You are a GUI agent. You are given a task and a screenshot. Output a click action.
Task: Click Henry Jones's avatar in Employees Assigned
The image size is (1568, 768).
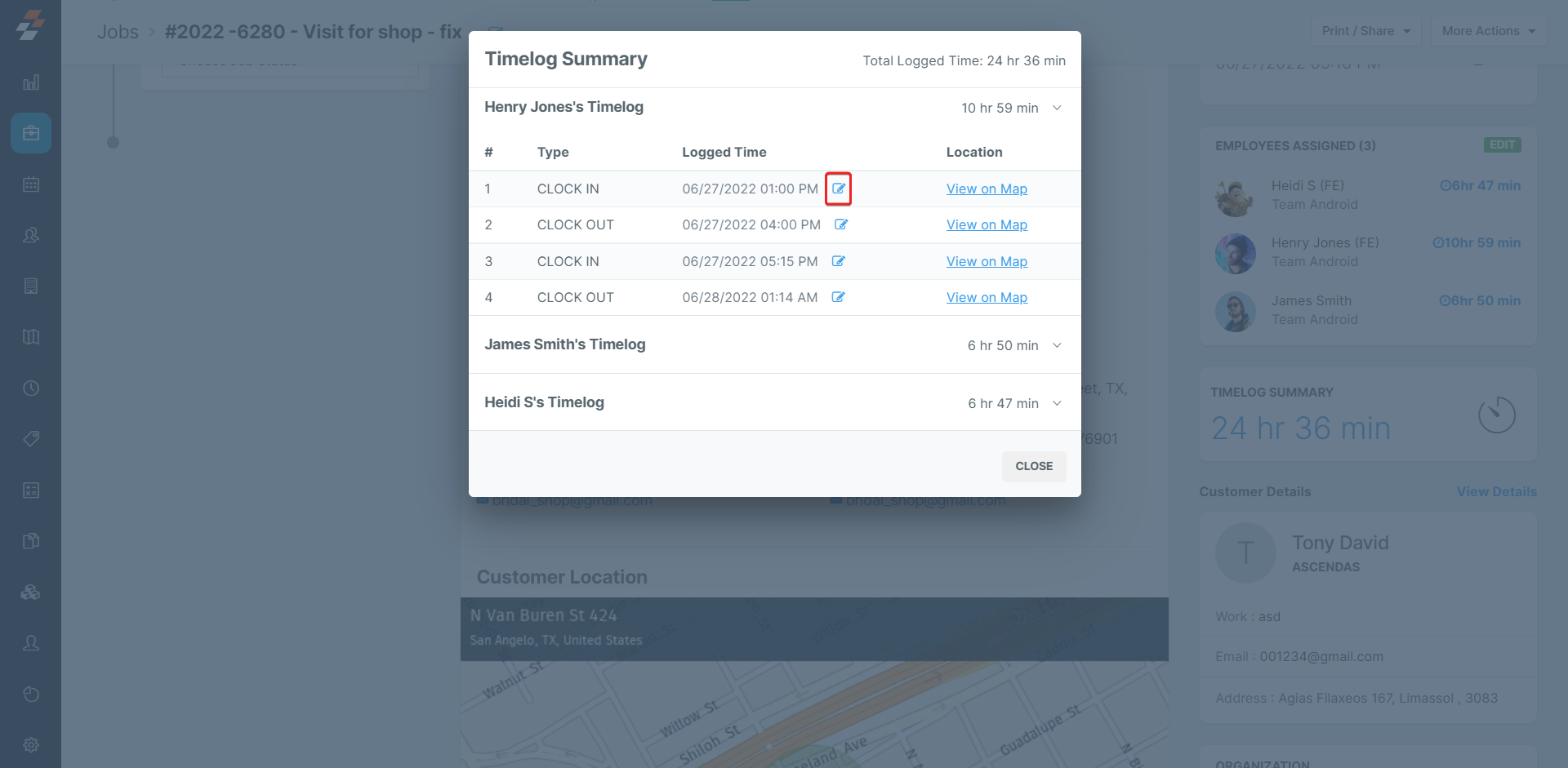coord(1235,253)
